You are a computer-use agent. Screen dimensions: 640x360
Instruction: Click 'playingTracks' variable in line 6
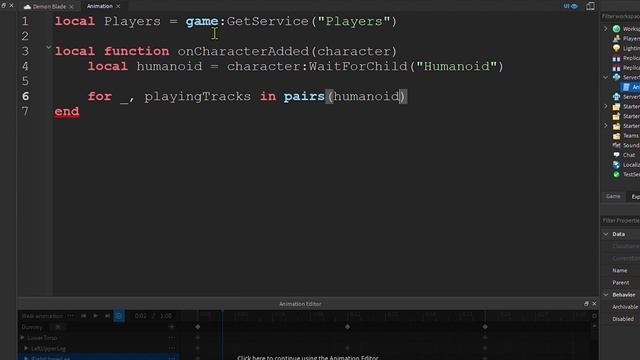[x=198, y=96]
